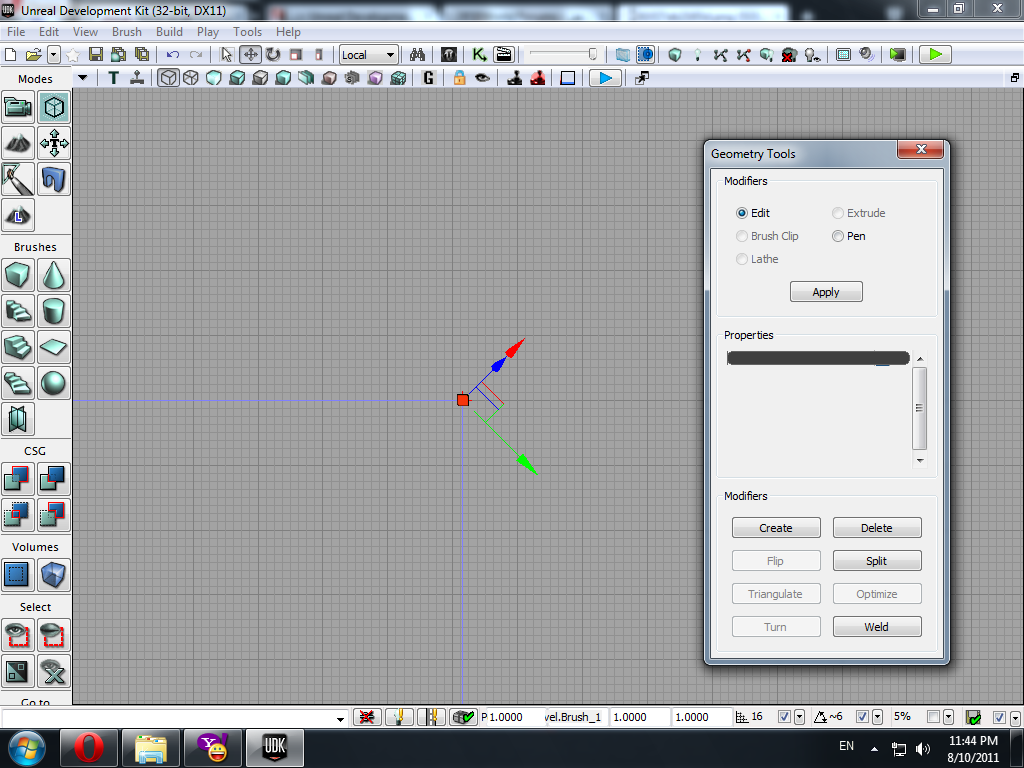Run CSG Deintersect on the brush
1024x768 pixels.
54,515
